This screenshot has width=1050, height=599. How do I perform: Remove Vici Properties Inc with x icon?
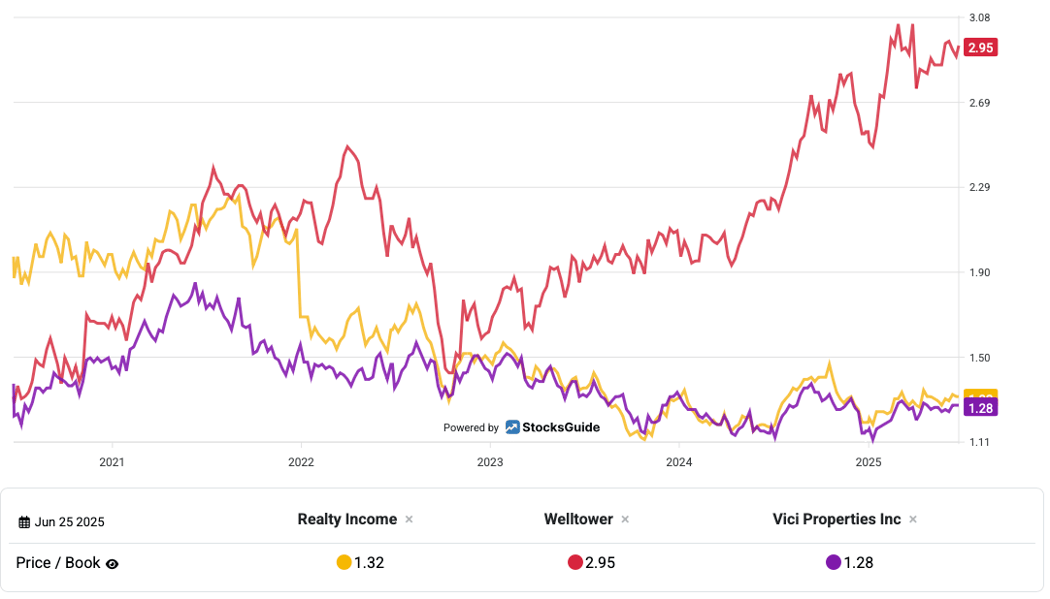point(913,519)
